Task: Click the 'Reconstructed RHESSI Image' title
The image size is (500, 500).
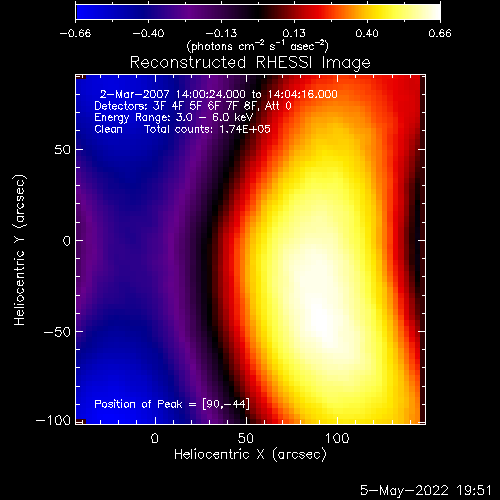Action: click(x=250, y=63)
